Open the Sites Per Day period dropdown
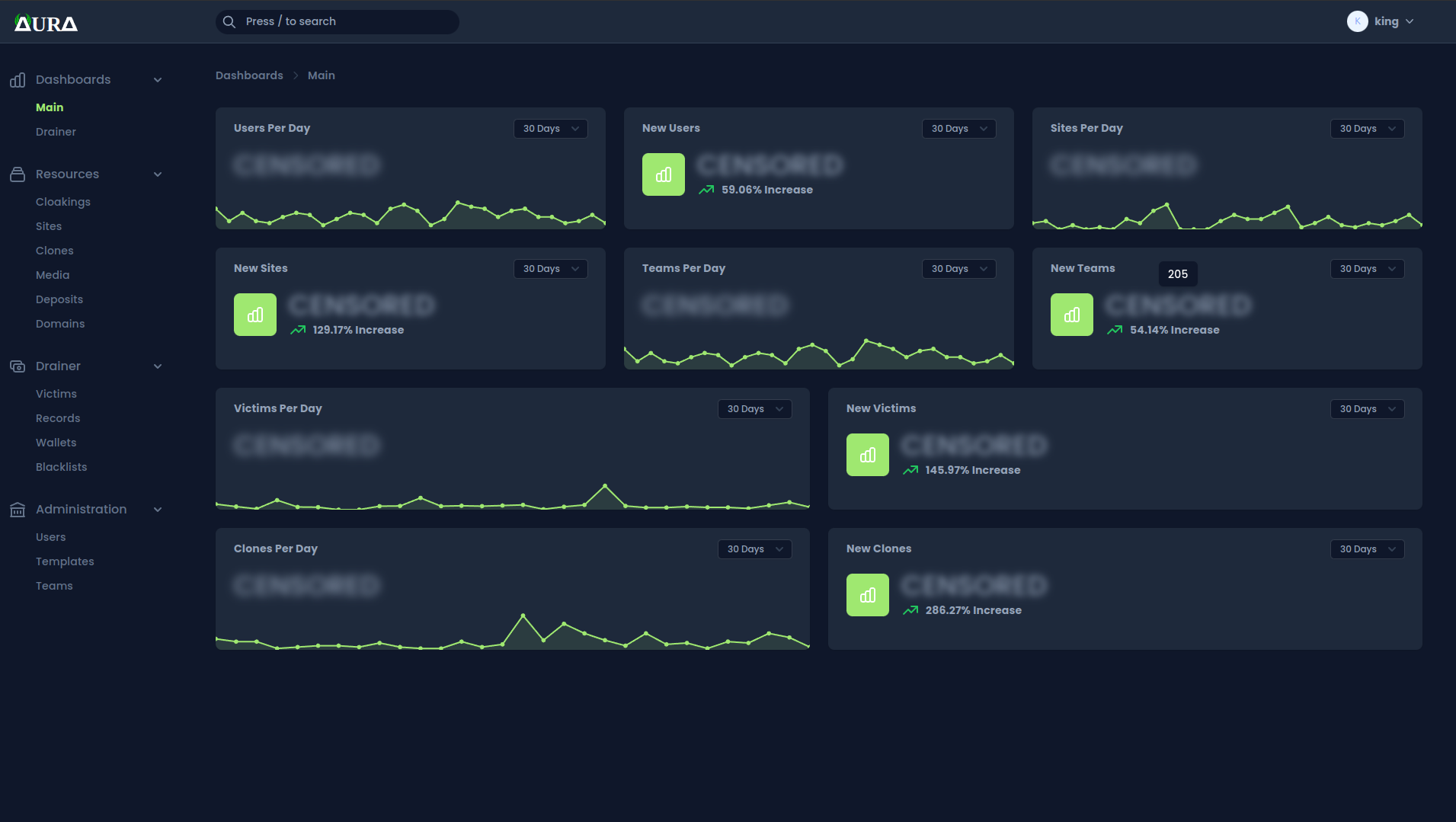This screenshot has width=1456, height=822. (x=1367, y=129)
